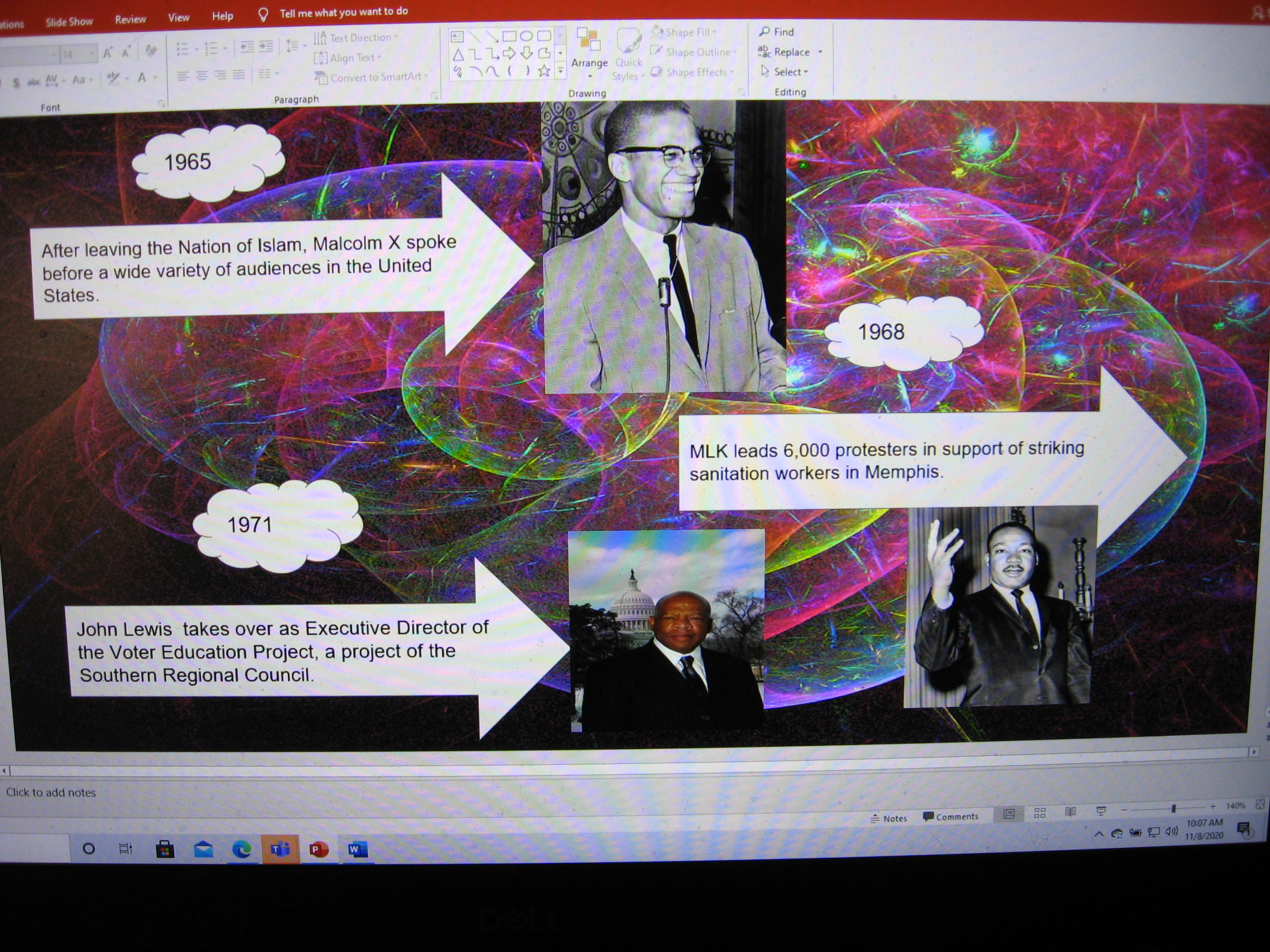1270x952 pixels.
Task: Toggle the Notes pane button
Action: [889, 818]
